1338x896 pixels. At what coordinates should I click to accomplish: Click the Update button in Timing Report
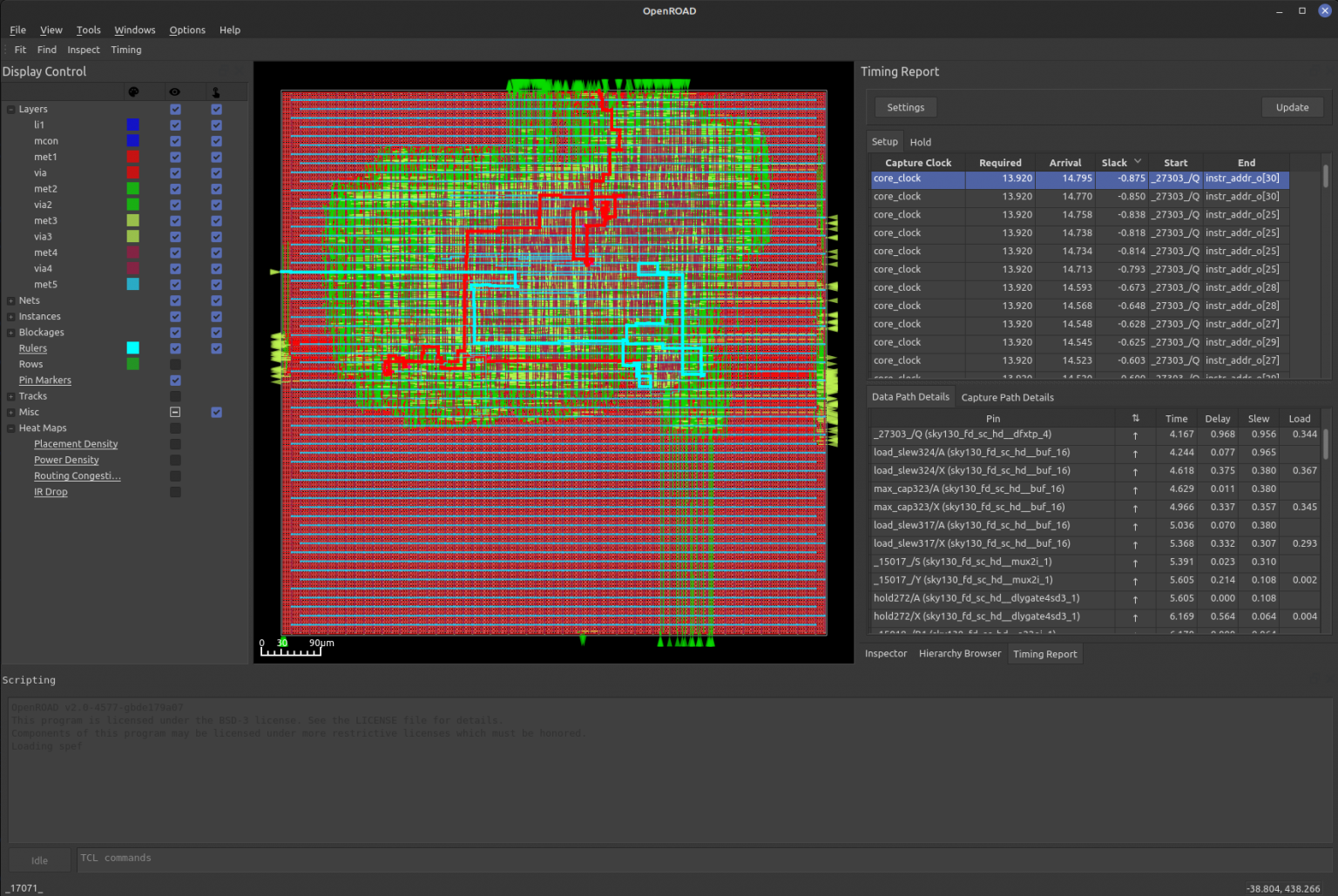1292,106
